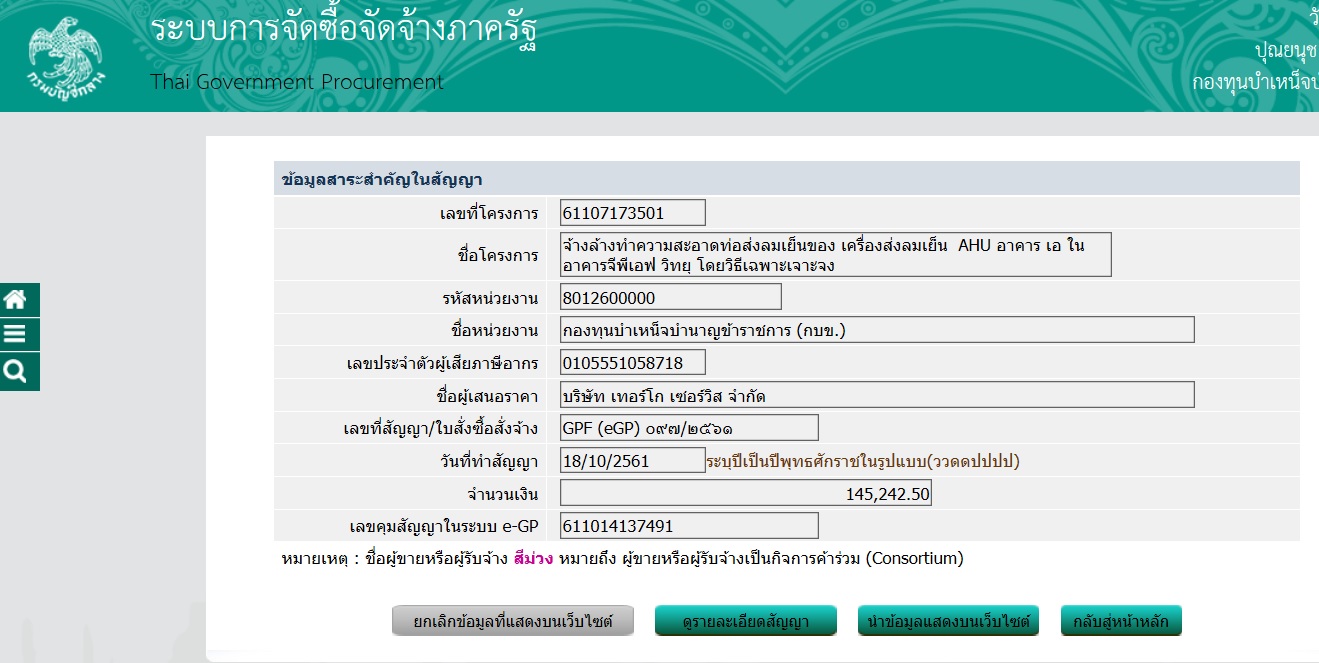Click the home icon in left sidebar

click(x=16, y=299)
